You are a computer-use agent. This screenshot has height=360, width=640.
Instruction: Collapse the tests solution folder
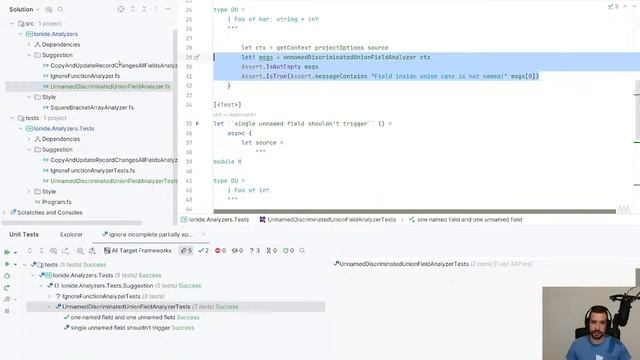(x=12, y=118)
